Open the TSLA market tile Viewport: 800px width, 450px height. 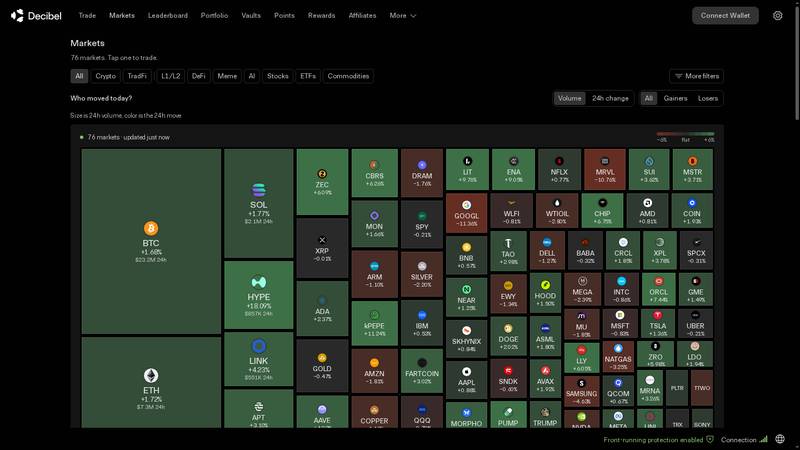point(658,323)
